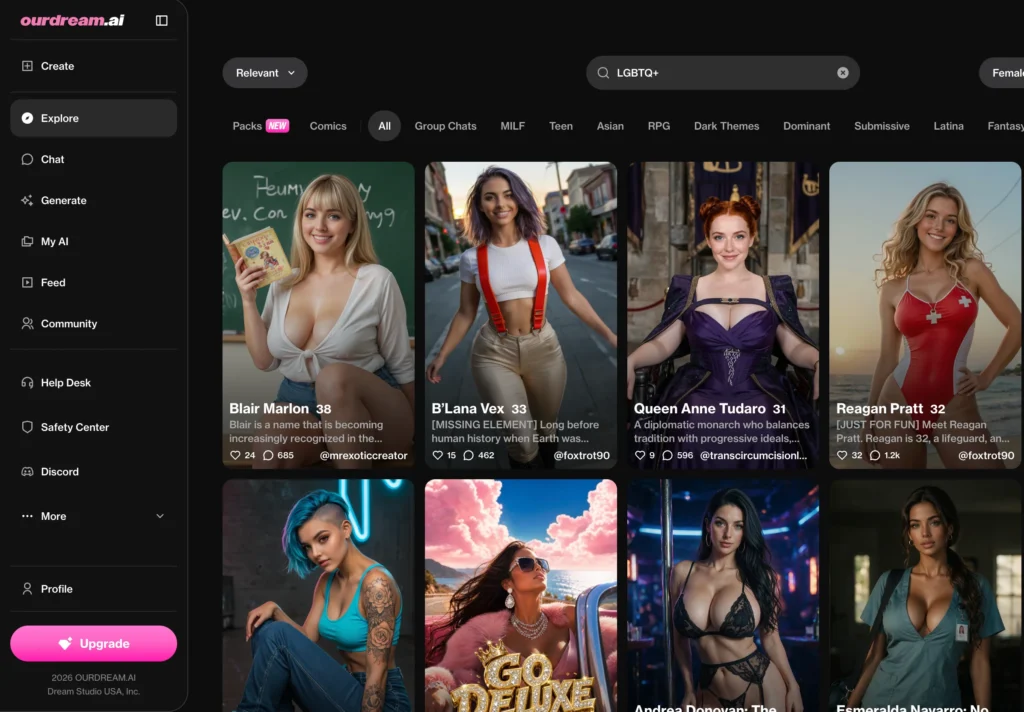This screenshot has height=712, width=1024.
Task: Open the Blair Marlon character card
Action: [x=318, y=315]
